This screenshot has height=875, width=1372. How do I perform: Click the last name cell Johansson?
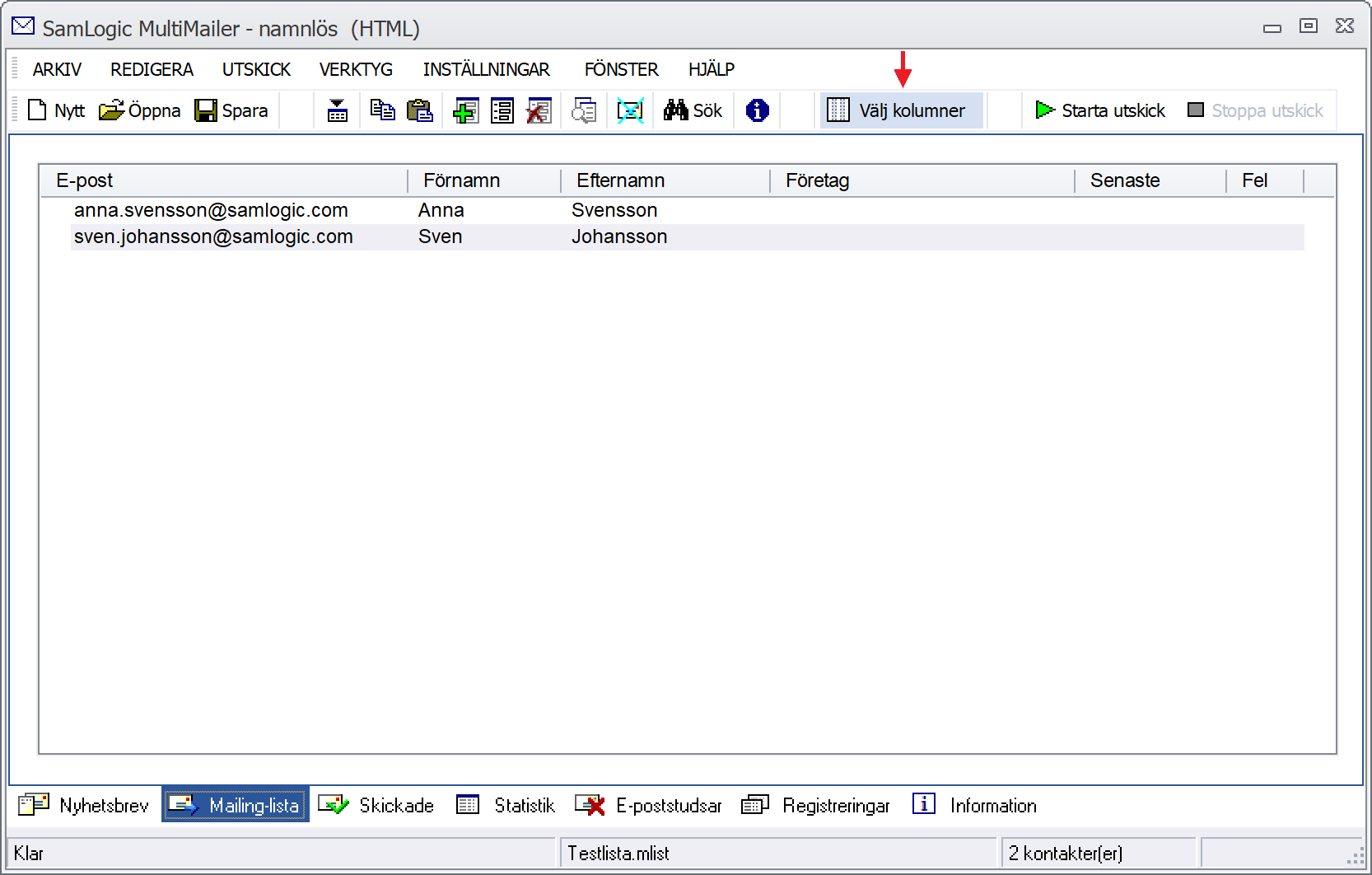point(619,236)
